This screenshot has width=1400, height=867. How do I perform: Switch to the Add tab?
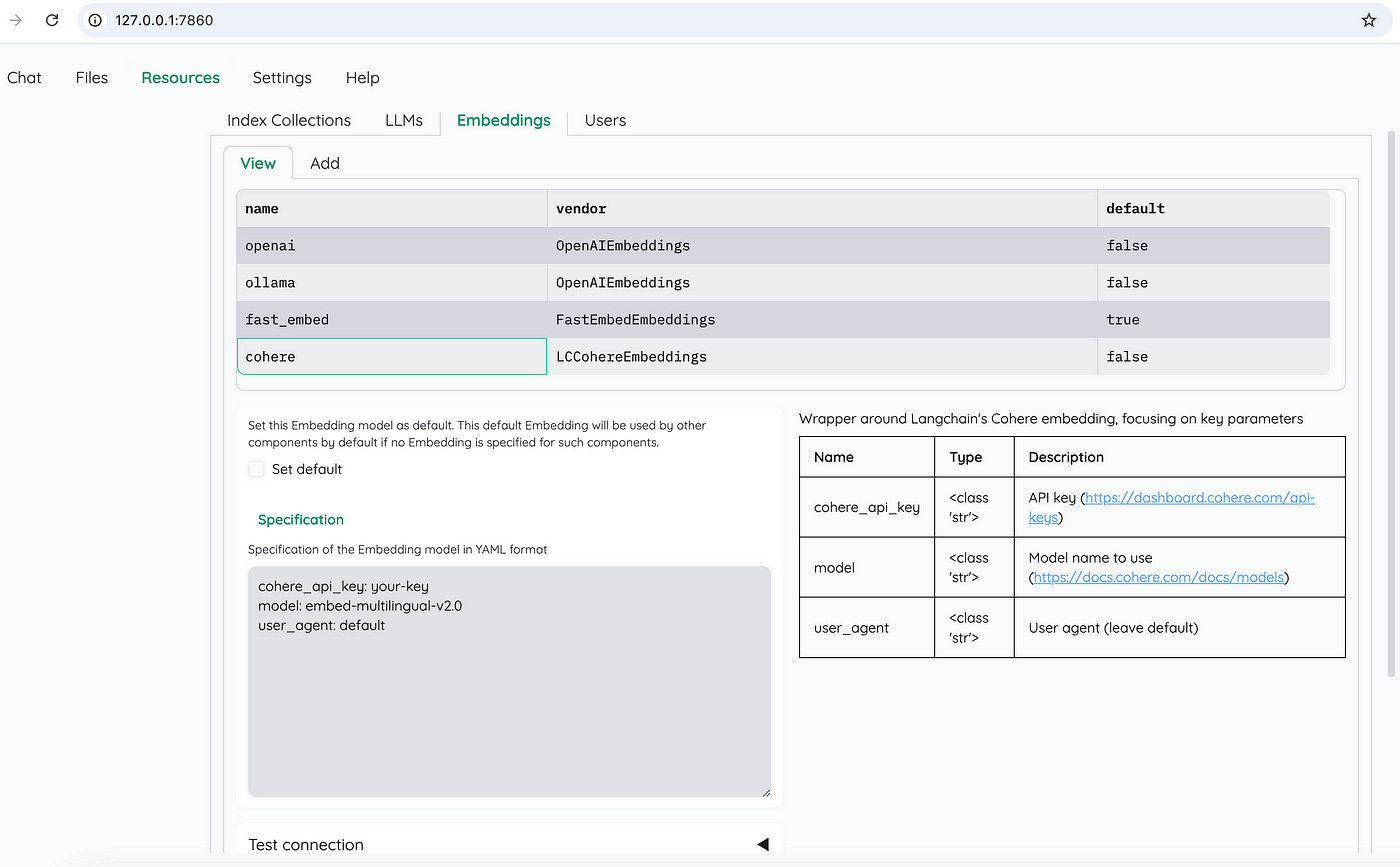324,163
